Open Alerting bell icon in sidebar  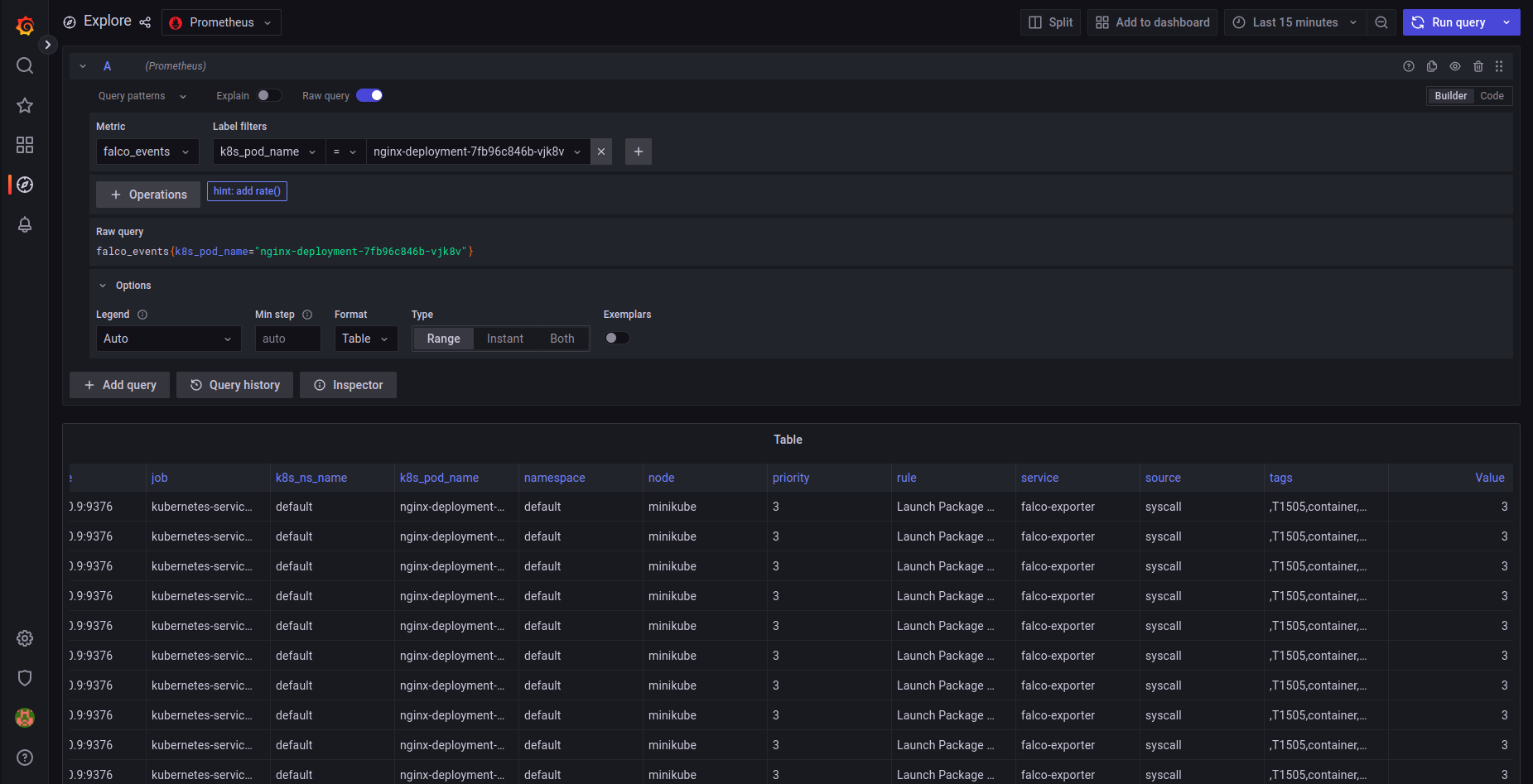25,224
